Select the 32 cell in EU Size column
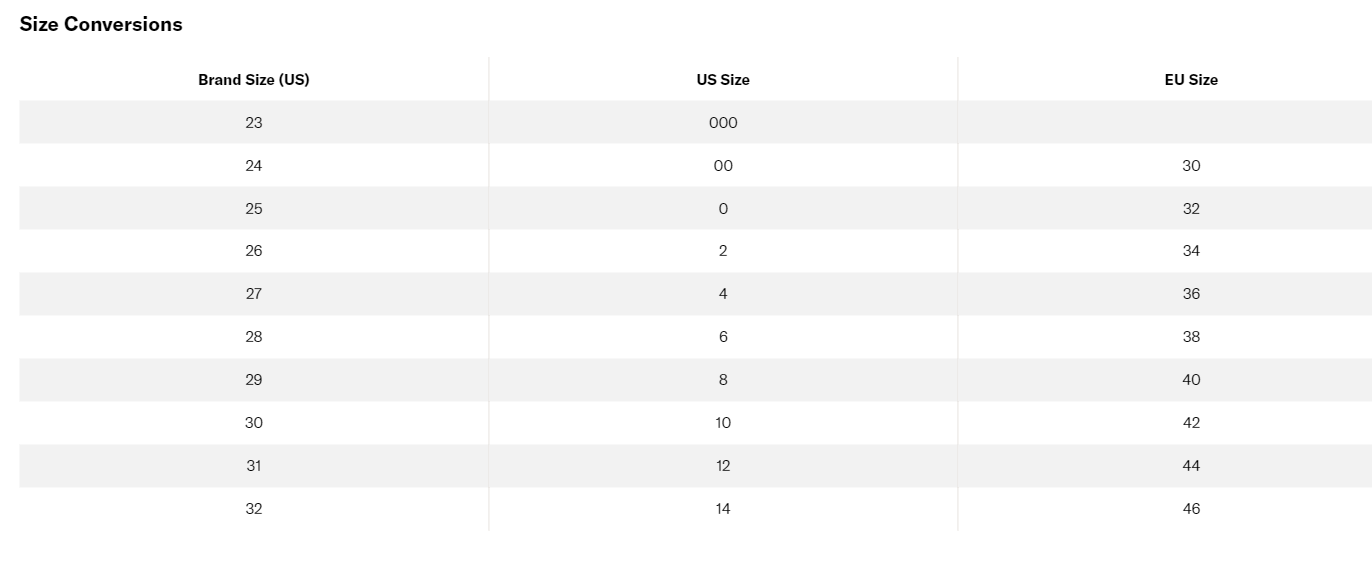This screenshot has width=1372, height=578. click(x=1191, y=209)
